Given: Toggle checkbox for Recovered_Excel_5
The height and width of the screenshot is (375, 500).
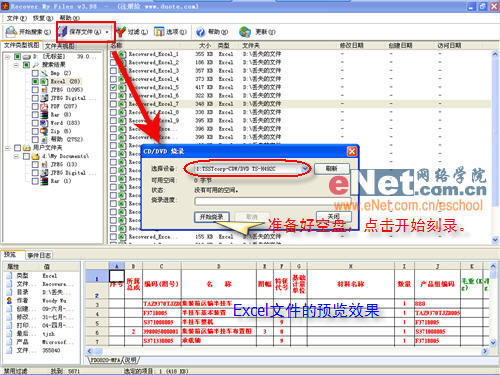Looking at the screenshot, I should tap(113, 87).
